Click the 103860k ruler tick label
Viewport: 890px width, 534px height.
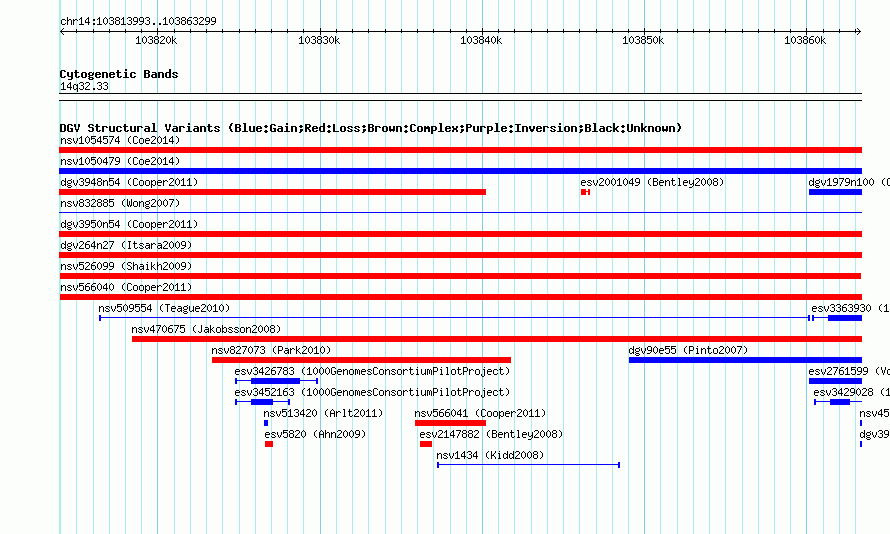click(x=805, y=40)
